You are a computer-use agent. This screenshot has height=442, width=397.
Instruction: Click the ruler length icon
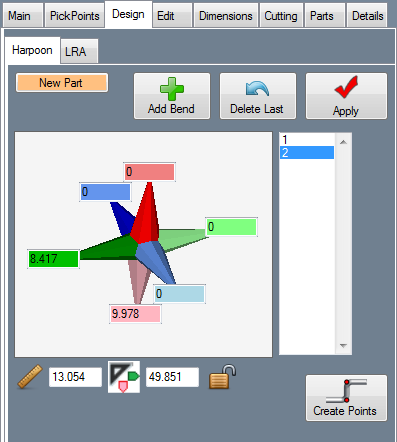30,377
